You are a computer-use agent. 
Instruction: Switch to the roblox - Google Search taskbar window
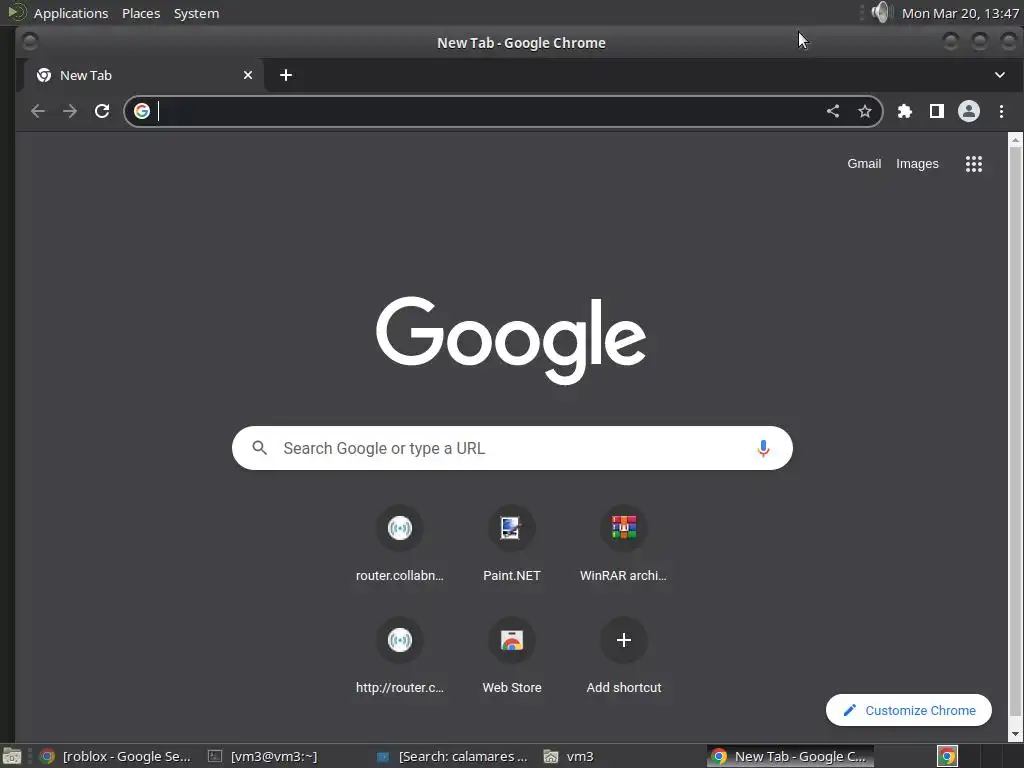tap(116, 756)
